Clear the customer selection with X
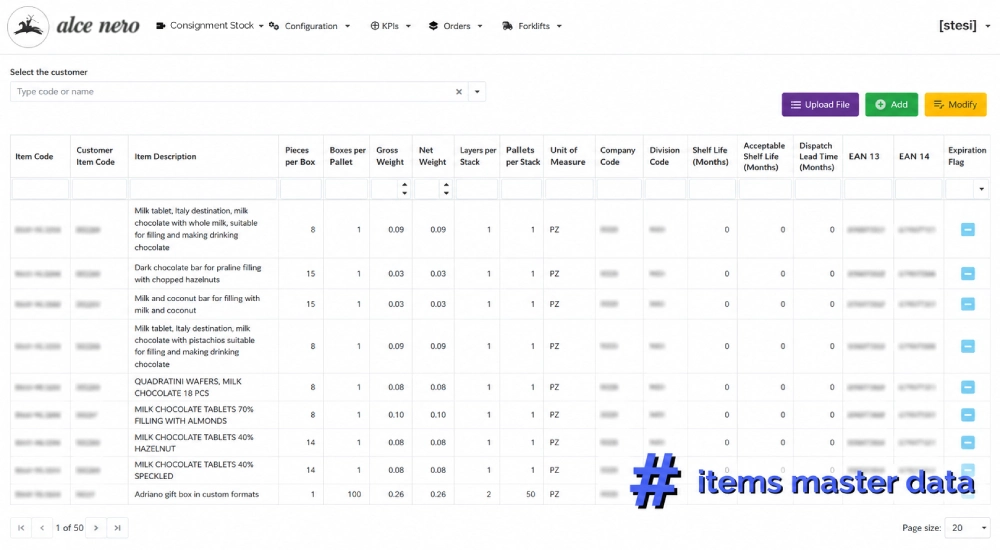The image size is (1000, 550). (x=459, y=92)
